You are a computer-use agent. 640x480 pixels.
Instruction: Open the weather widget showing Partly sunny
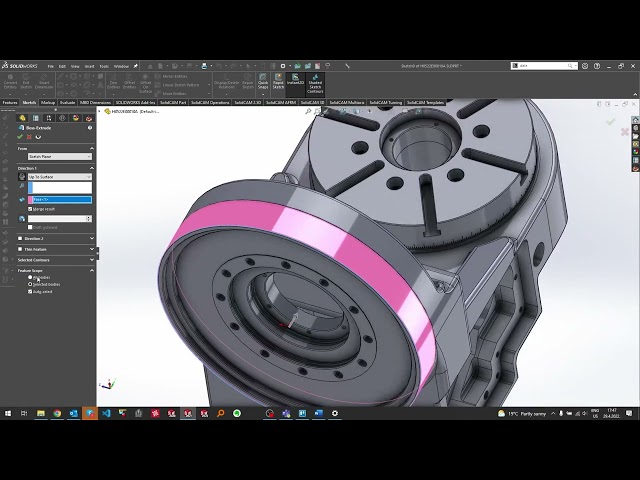click(522, 413)
